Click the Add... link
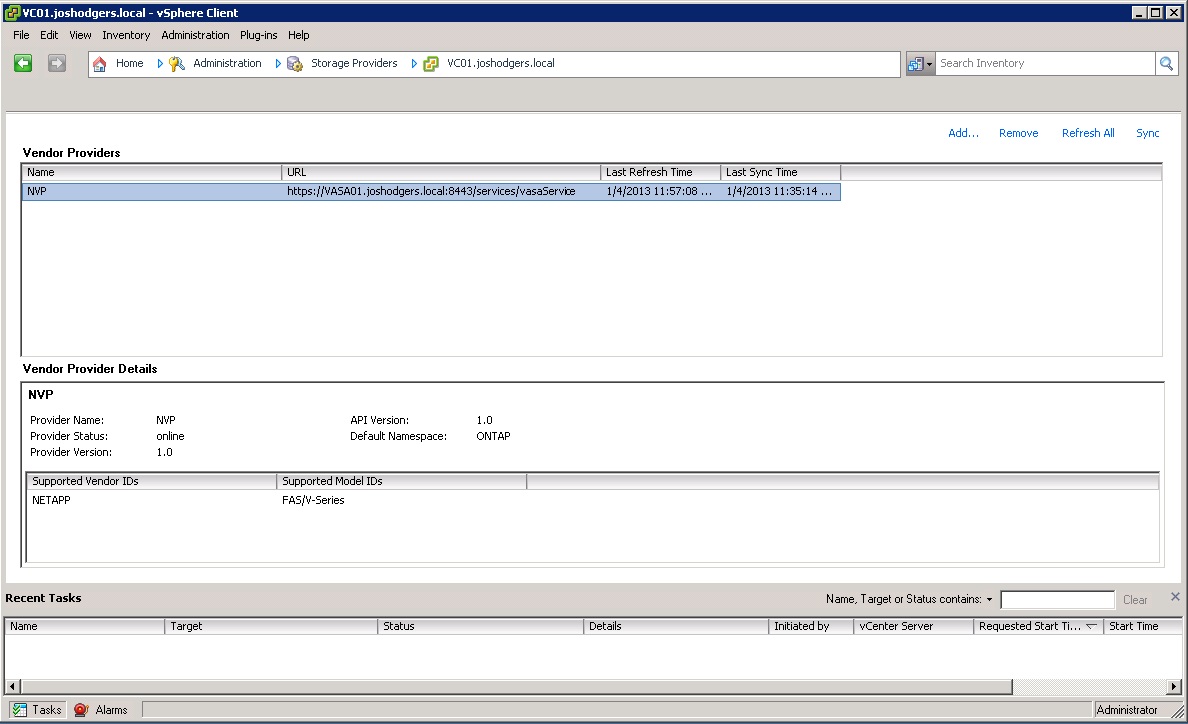The width and height of the screenshot is (1188, 724). [963, 133]
